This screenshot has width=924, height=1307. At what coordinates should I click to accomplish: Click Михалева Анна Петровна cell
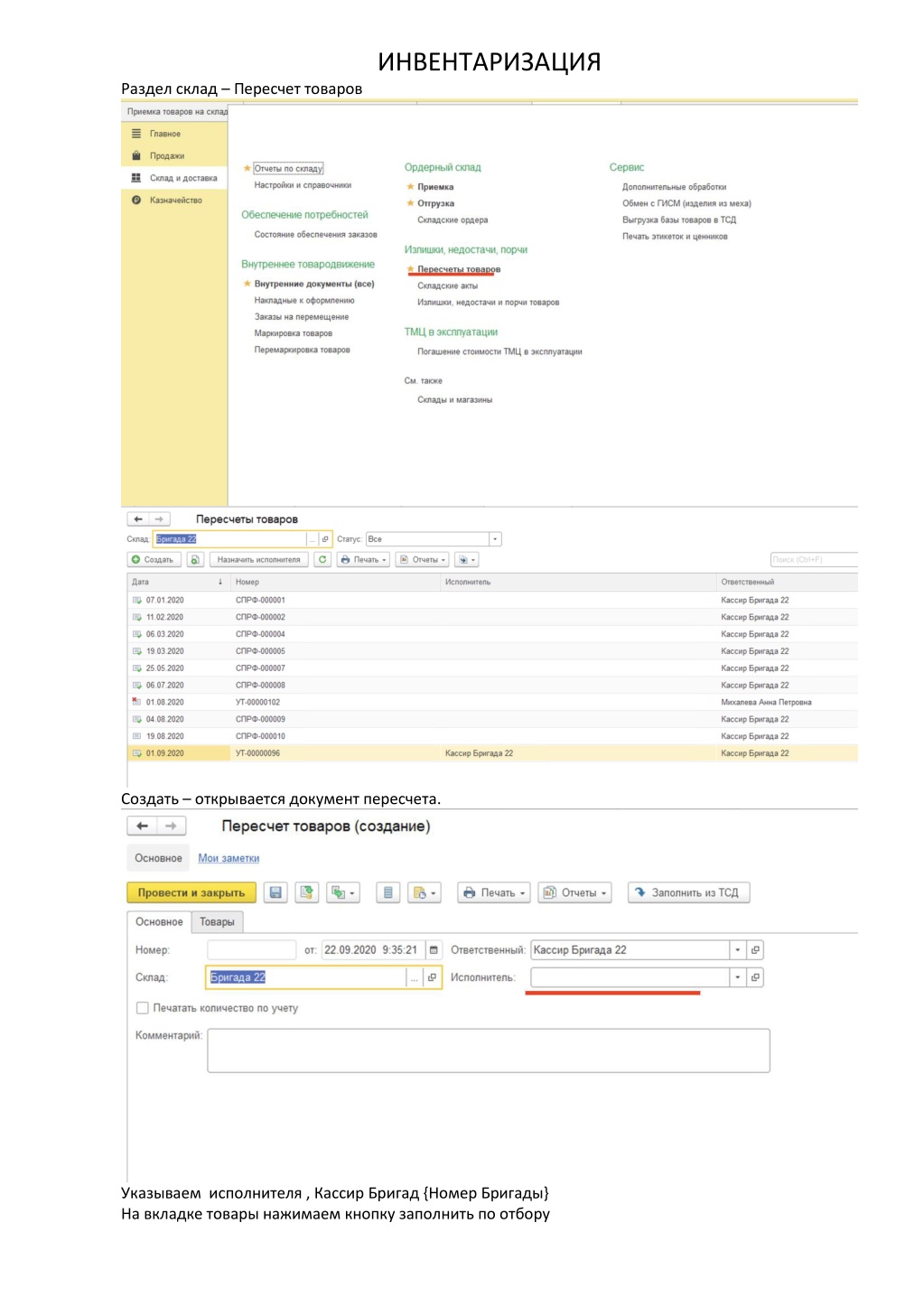(766, 702)
